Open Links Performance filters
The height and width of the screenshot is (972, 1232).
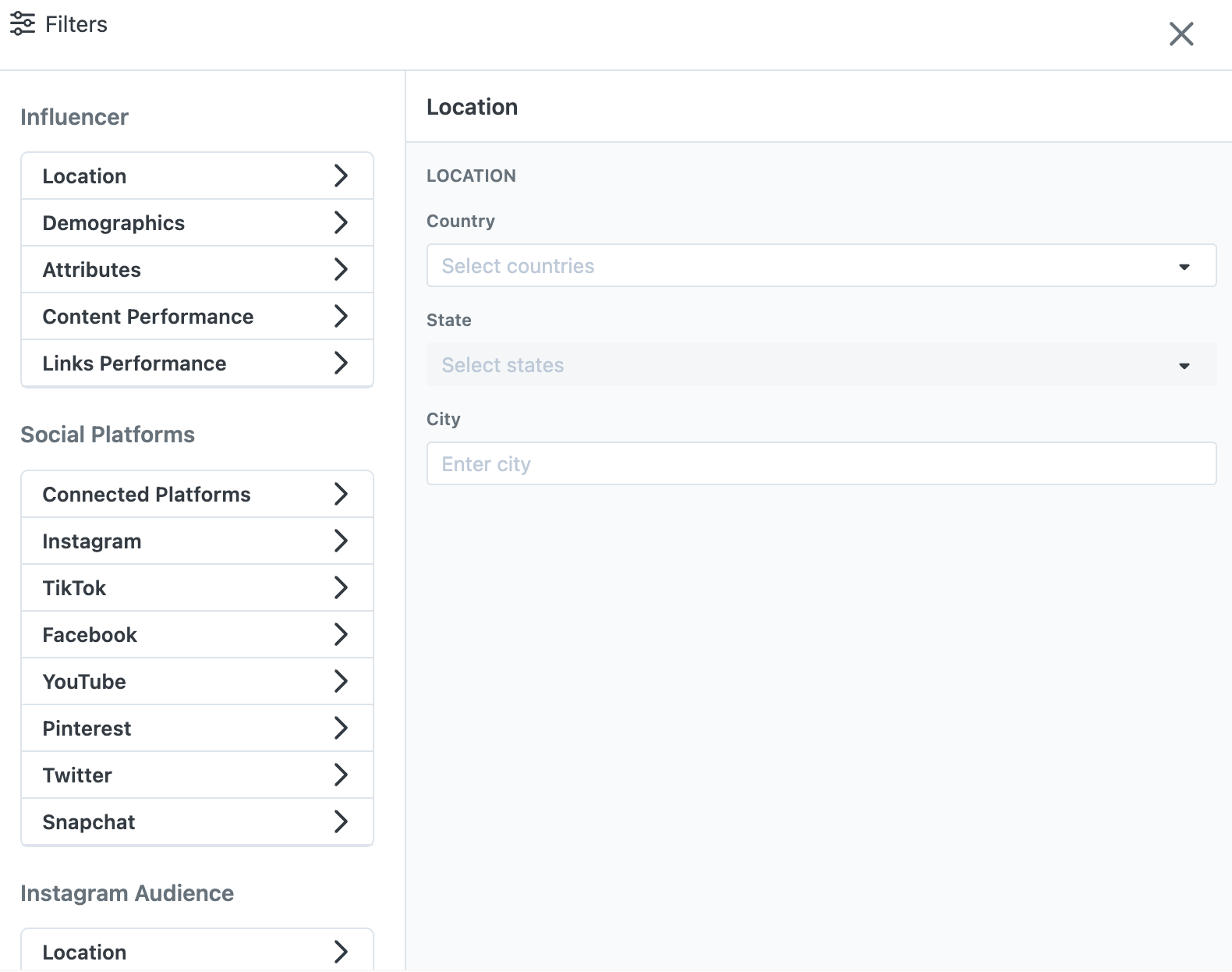(197, 364)
